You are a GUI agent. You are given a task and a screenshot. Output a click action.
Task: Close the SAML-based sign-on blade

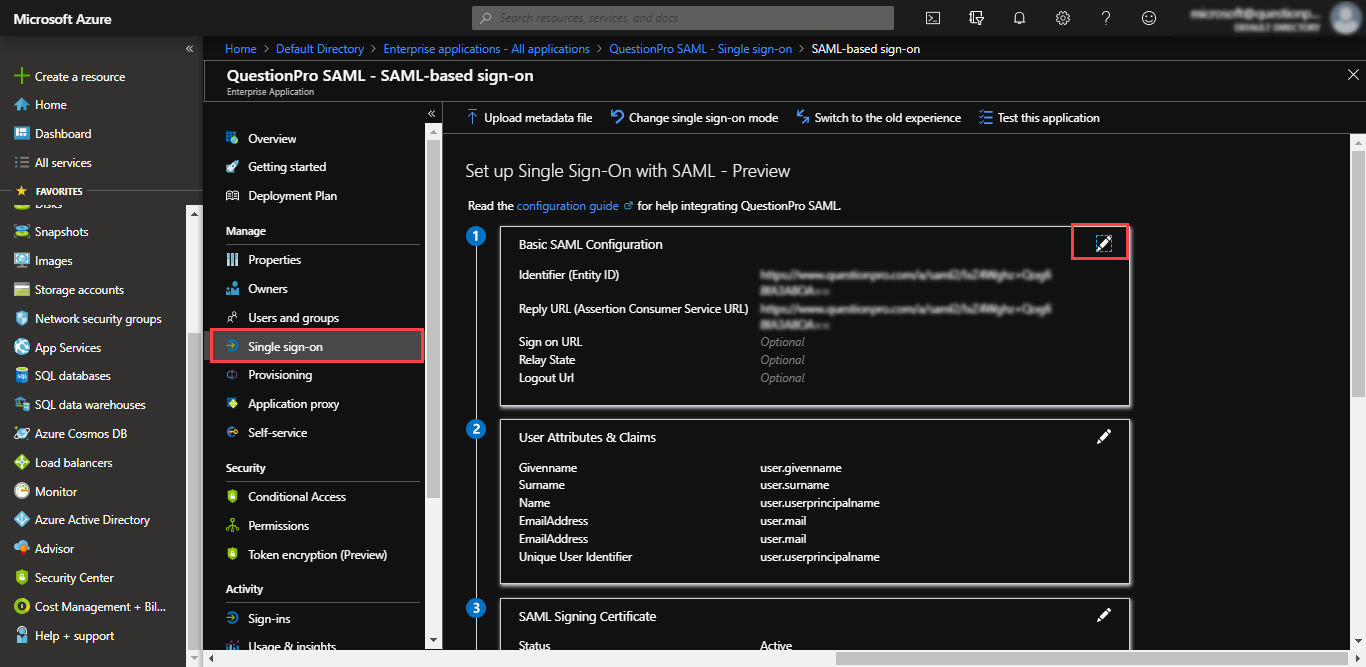pos(1353,75)
